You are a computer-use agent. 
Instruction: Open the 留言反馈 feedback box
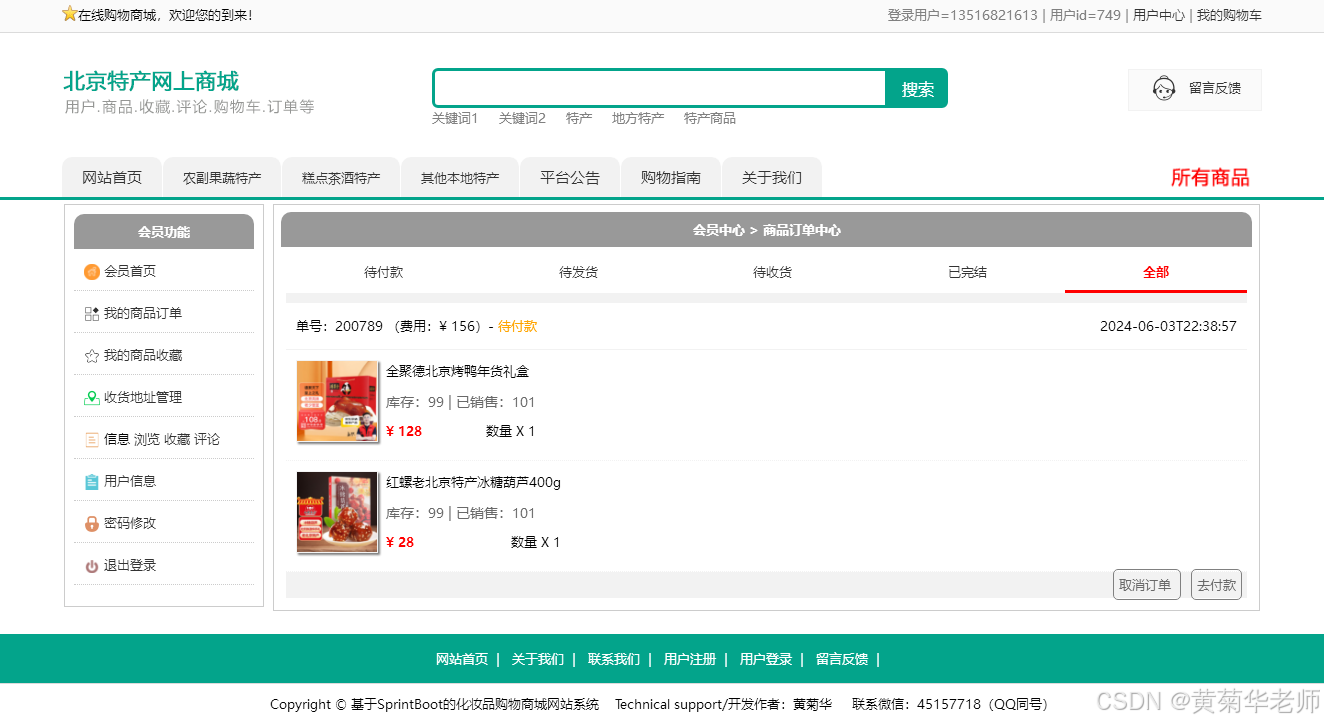pos(1195,89)
